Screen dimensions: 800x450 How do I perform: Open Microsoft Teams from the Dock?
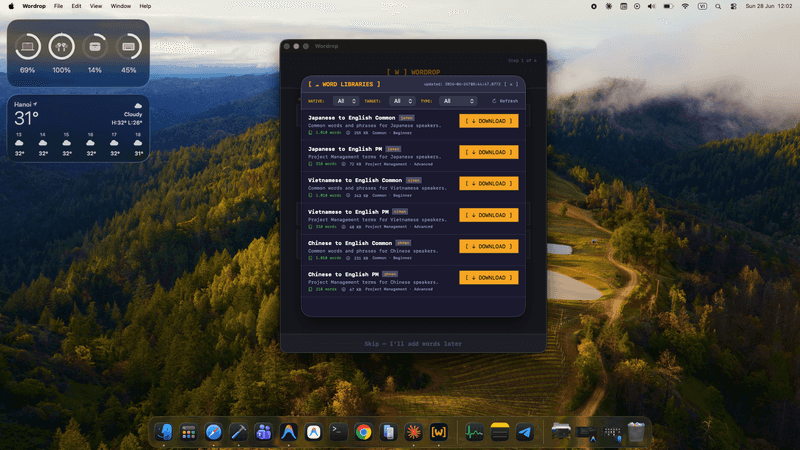263,432
